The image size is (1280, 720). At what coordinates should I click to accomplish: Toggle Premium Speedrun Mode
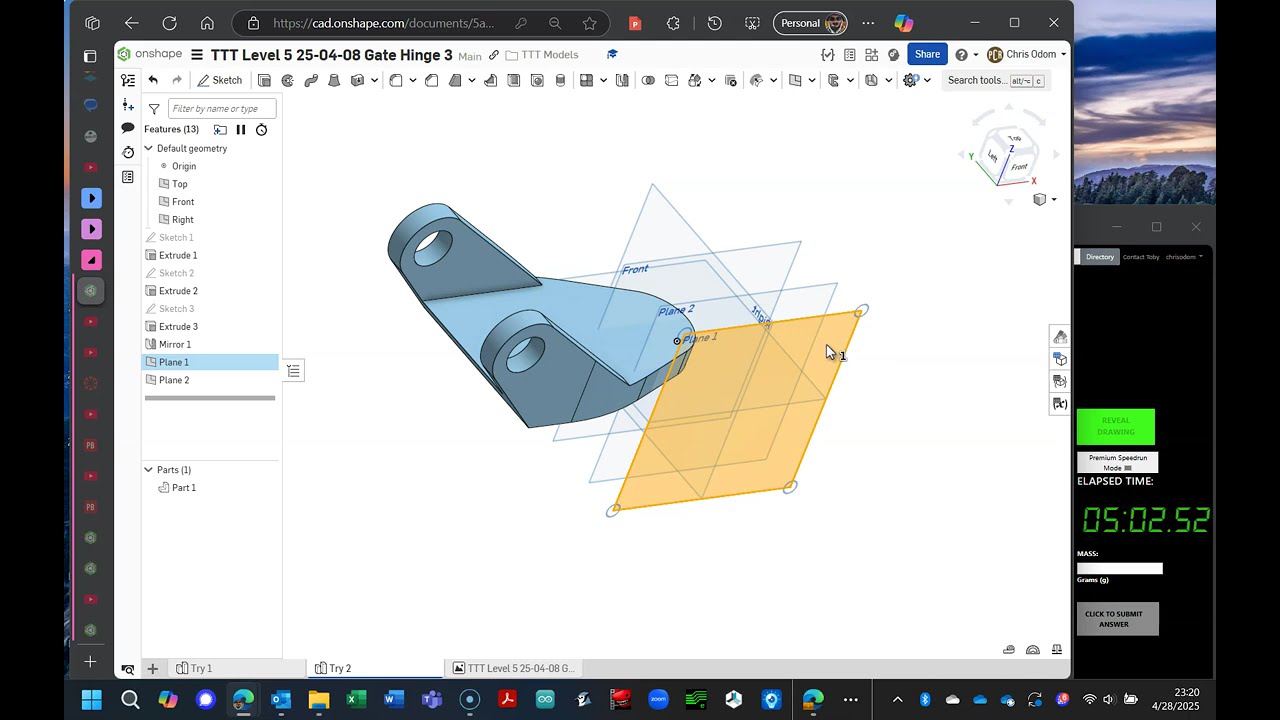1118,462
